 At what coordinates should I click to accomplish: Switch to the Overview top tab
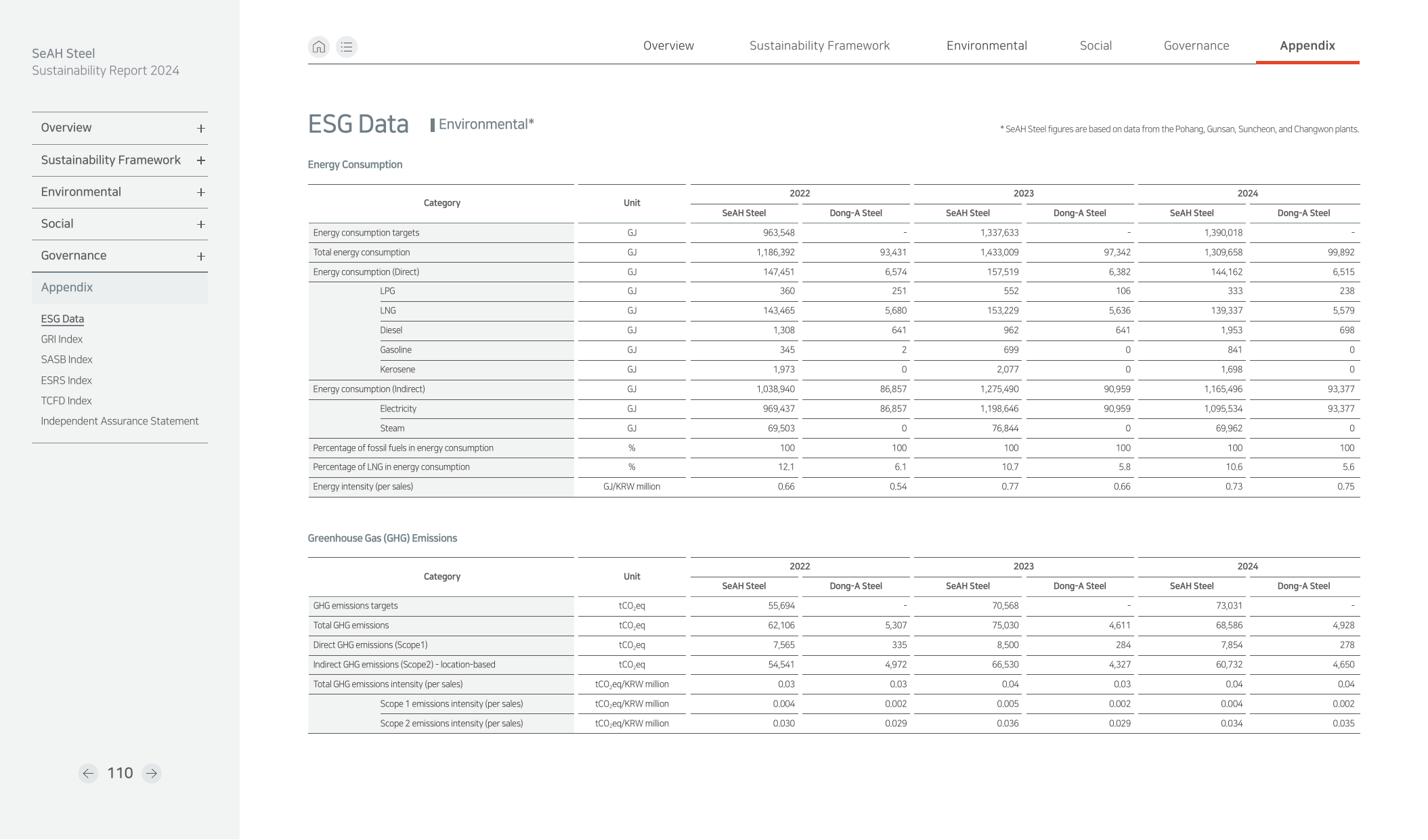tap(668, 46)
